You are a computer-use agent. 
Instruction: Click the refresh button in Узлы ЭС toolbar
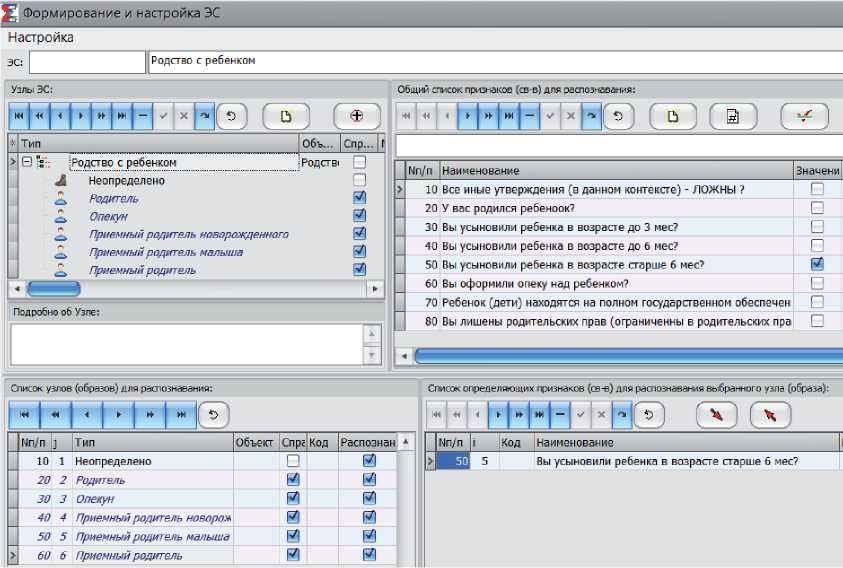[229, 116]
